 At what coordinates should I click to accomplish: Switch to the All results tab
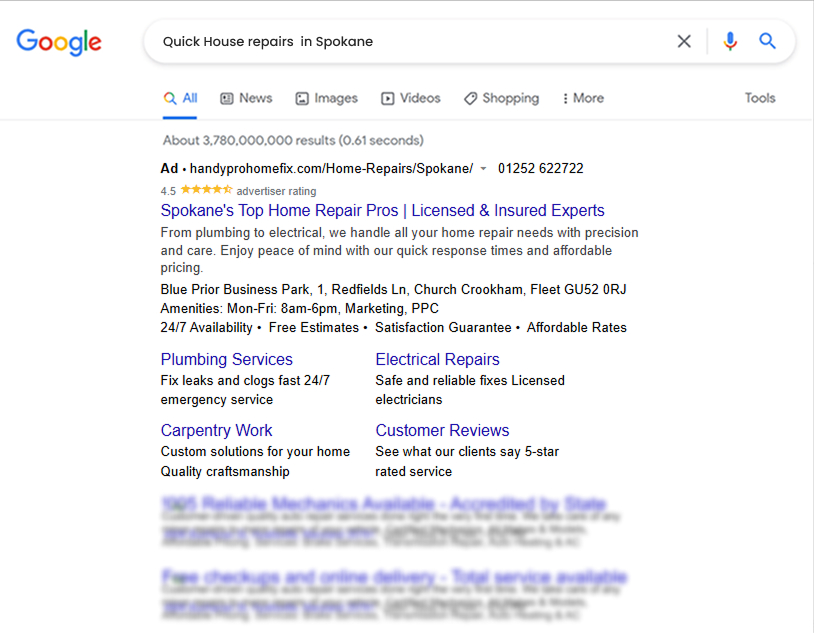[x=180, y=98]
